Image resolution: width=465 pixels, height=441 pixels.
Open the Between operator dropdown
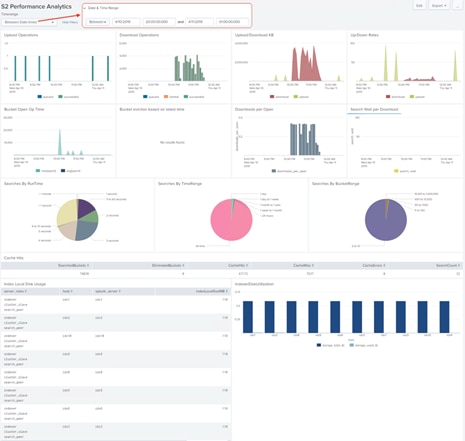(98, 22)
